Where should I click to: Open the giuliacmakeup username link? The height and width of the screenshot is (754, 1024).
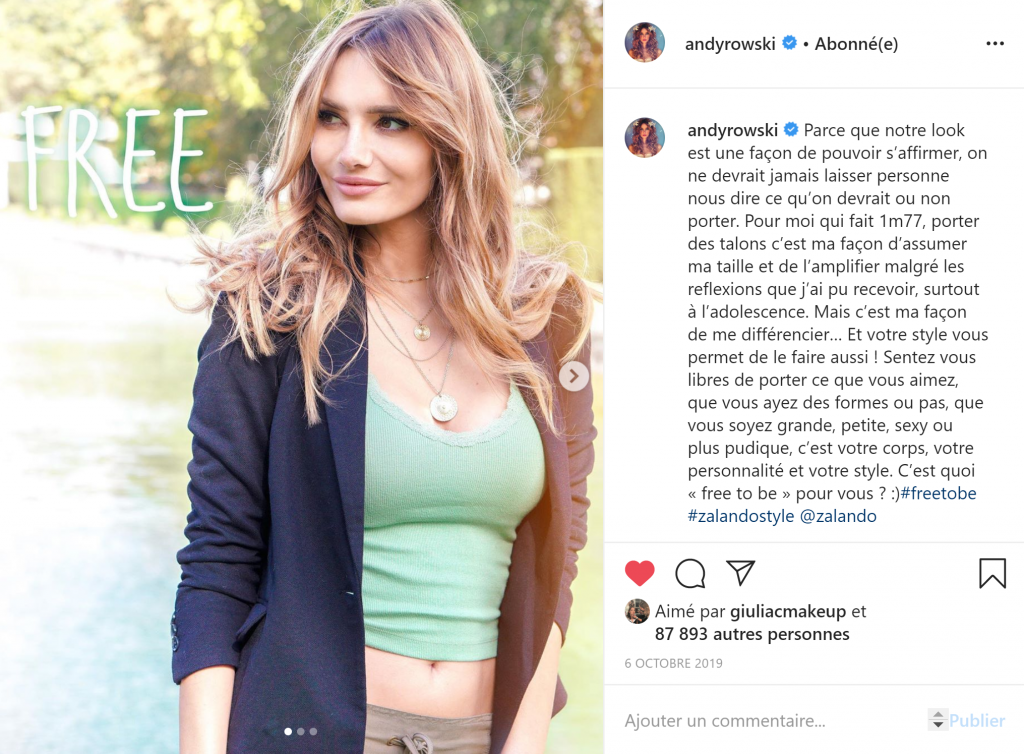(788, 612)
